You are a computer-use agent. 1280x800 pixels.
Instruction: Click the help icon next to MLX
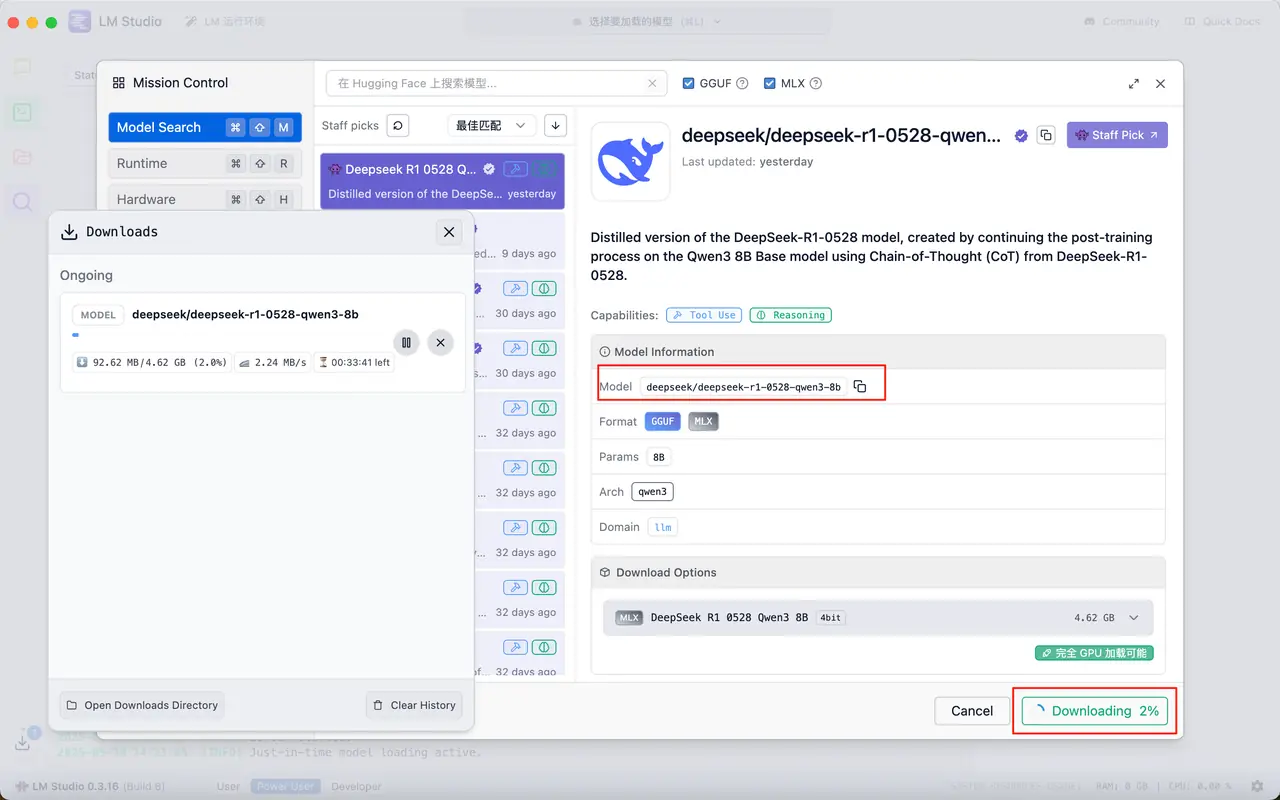[815, 84]
